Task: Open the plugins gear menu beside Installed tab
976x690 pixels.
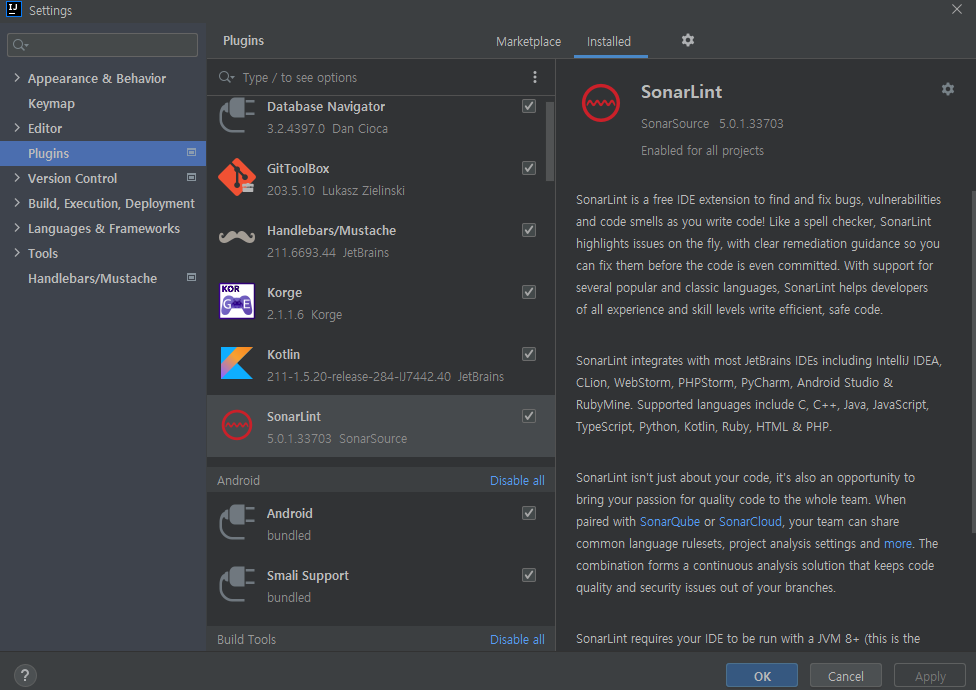Action: (687, 40)
